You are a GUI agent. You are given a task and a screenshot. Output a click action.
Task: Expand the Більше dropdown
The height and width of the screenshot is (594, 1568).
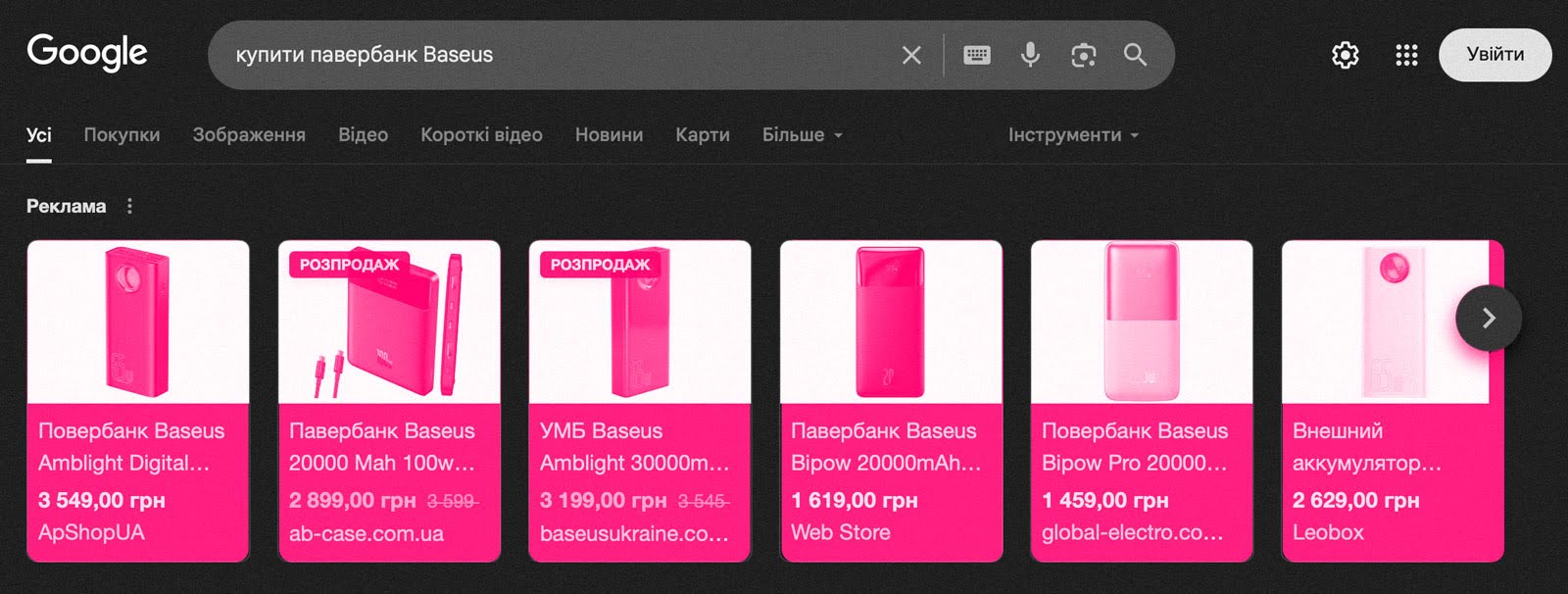pyautogui.click(x=803, y=135)
